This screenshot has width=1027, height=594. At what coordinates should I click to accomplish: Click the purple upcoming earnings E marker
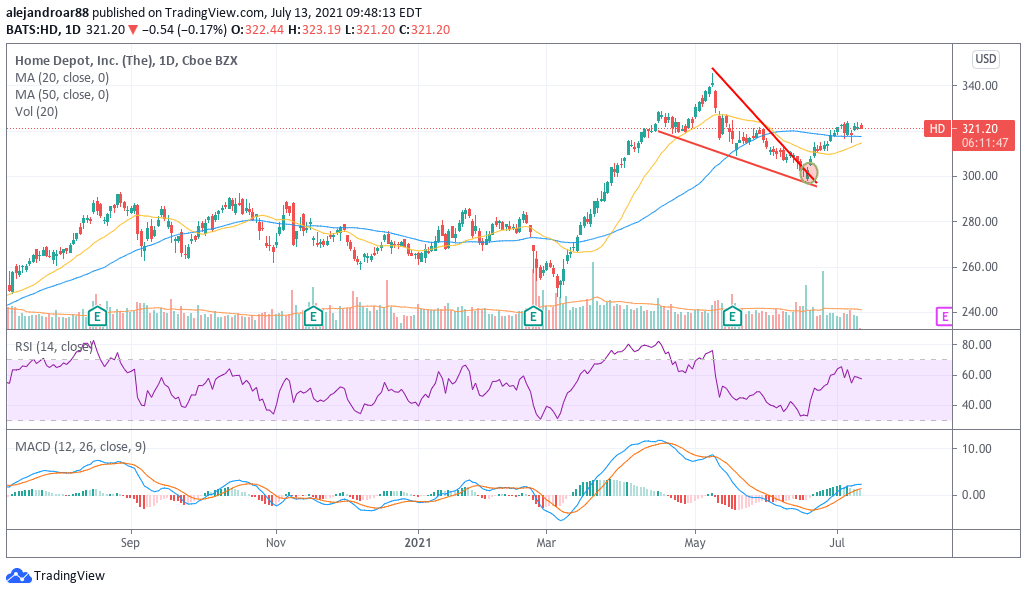pyautogui.click(x=944, y=317)
